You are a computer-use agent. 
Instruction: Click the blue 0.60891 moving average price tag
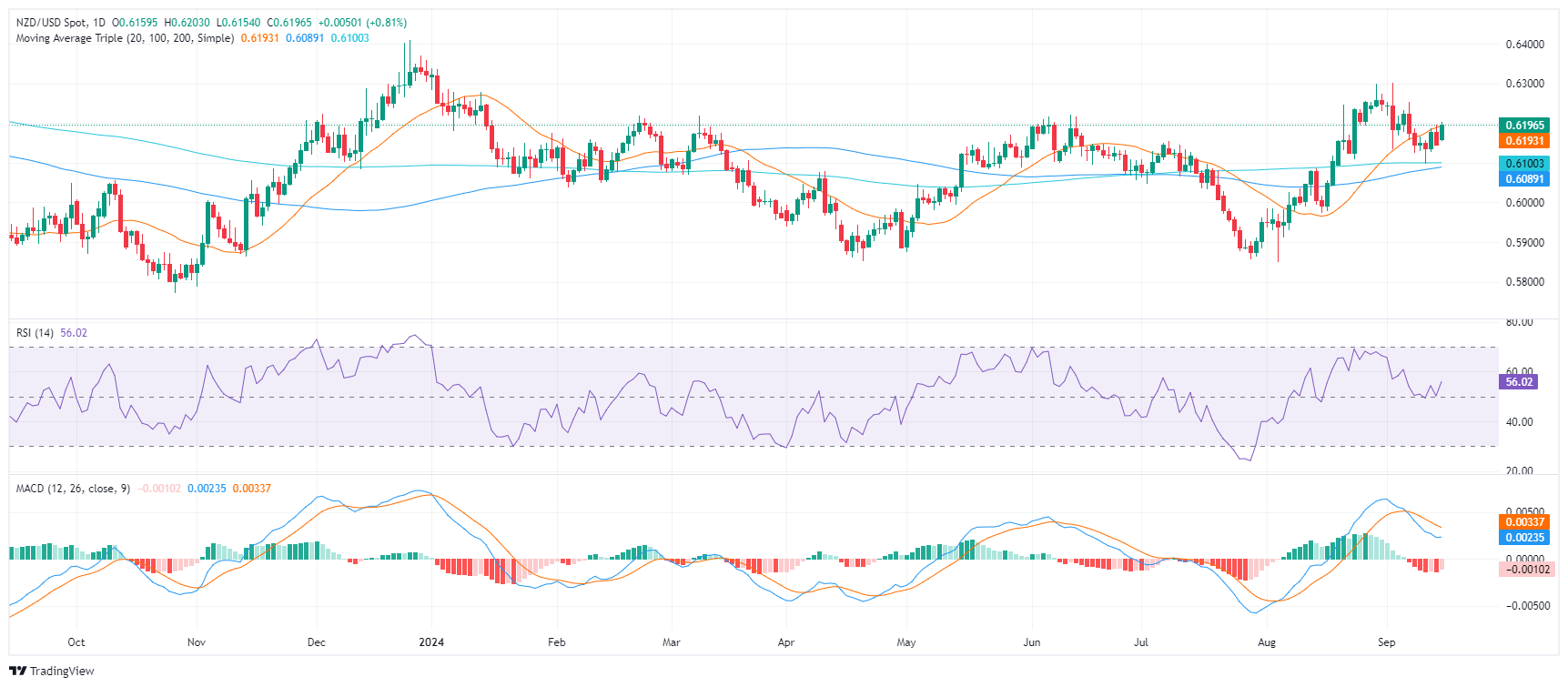(x=1524, y=179)
